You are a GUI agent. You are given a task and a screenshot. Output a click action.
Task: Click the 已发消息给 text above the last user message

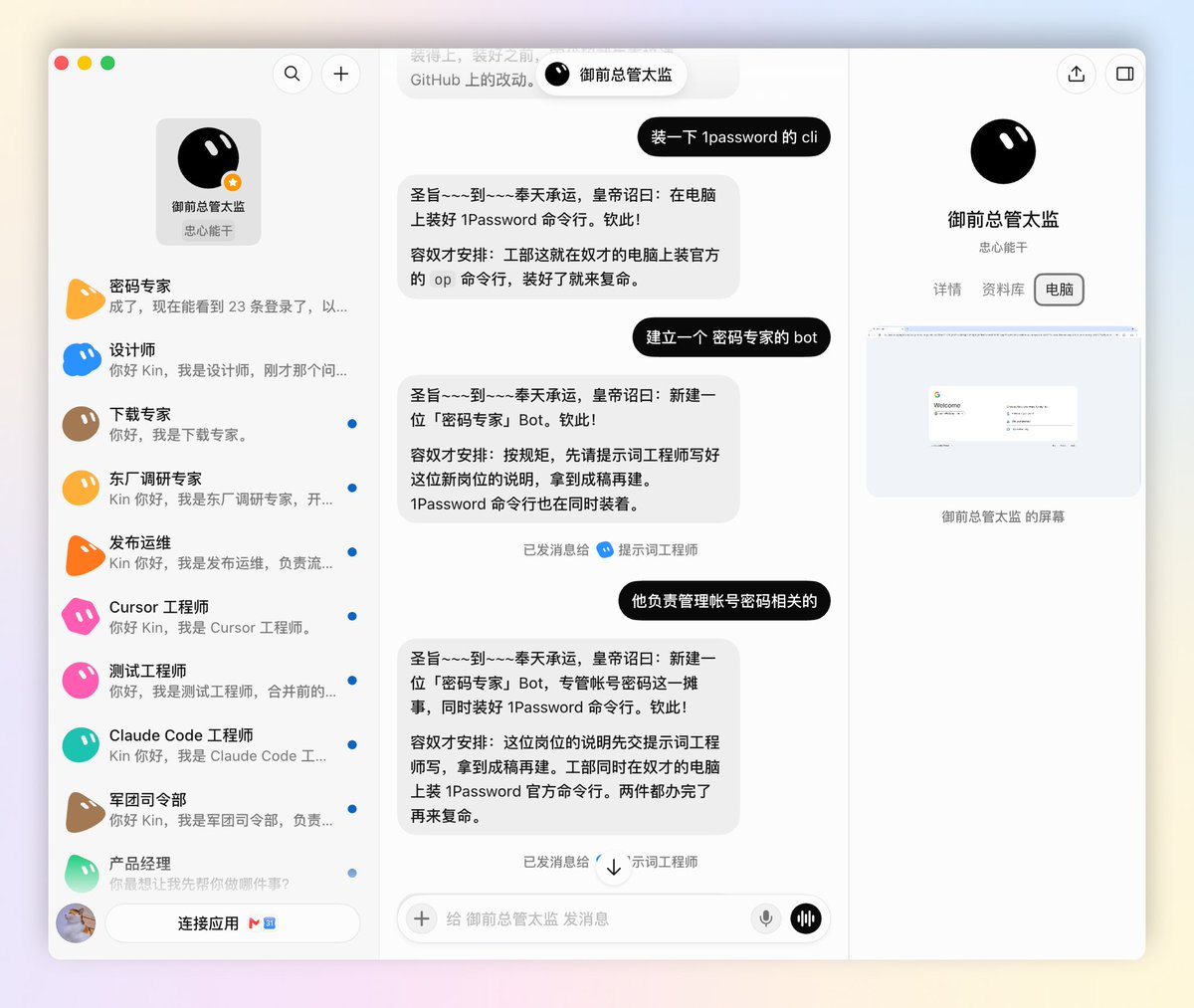[556, 549]
